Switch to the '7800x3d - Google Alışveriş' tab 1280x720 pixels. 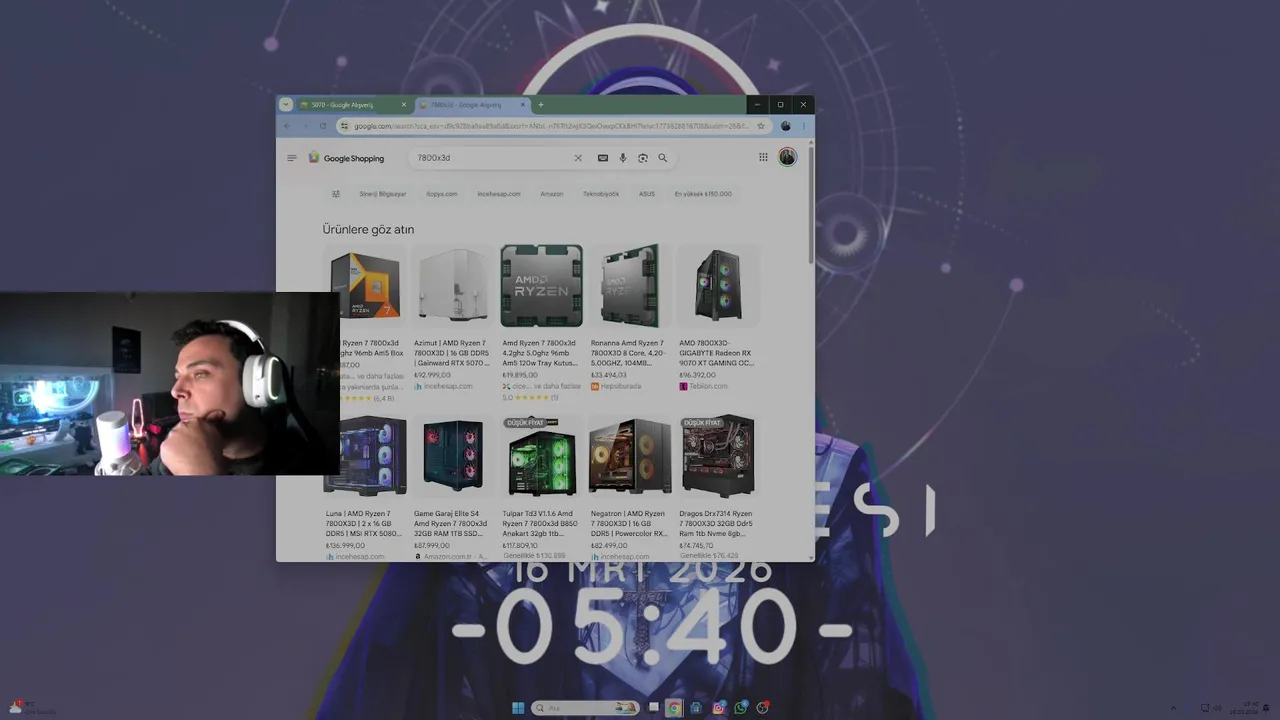tap(472, 104)
